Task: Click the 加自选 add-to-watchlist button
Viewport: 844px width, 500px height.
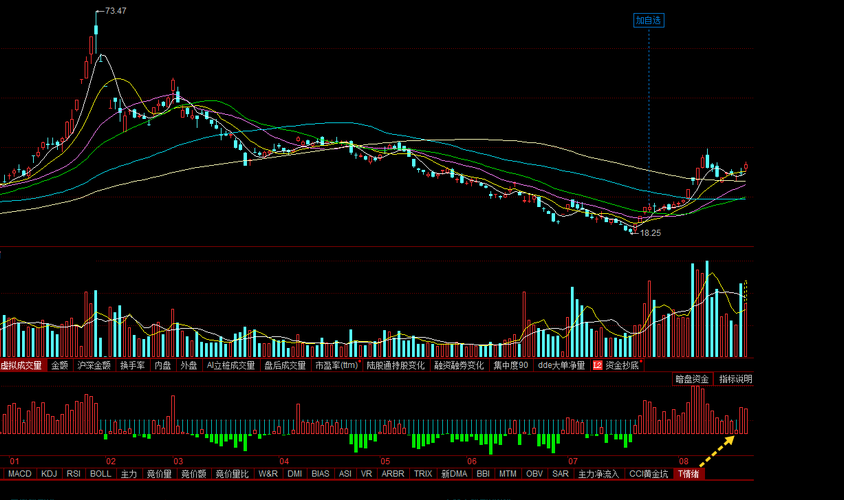Action: (x=649, y=20)
